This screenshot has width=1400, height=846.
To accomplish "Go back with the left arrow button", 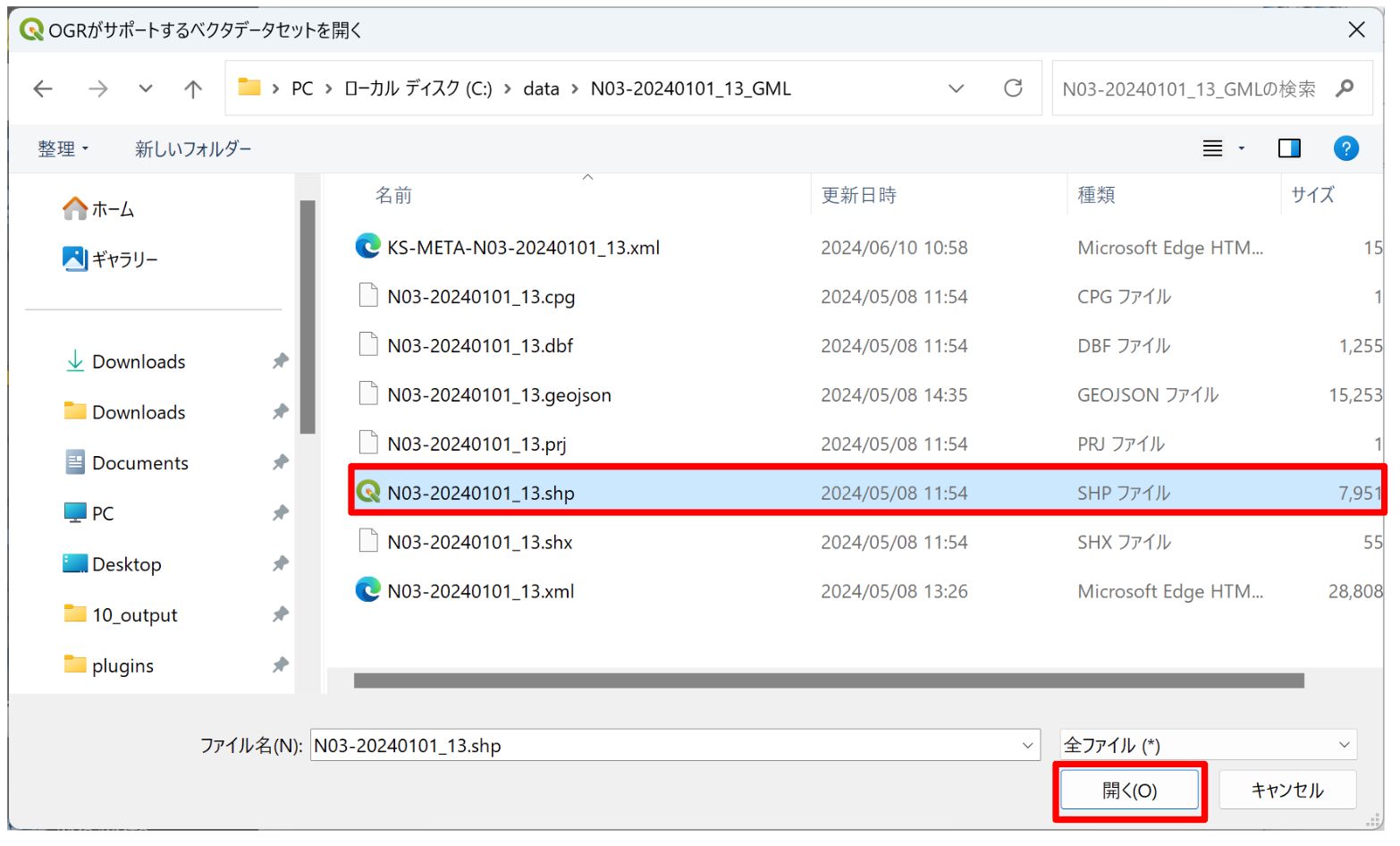I will (x=43, y=89).
